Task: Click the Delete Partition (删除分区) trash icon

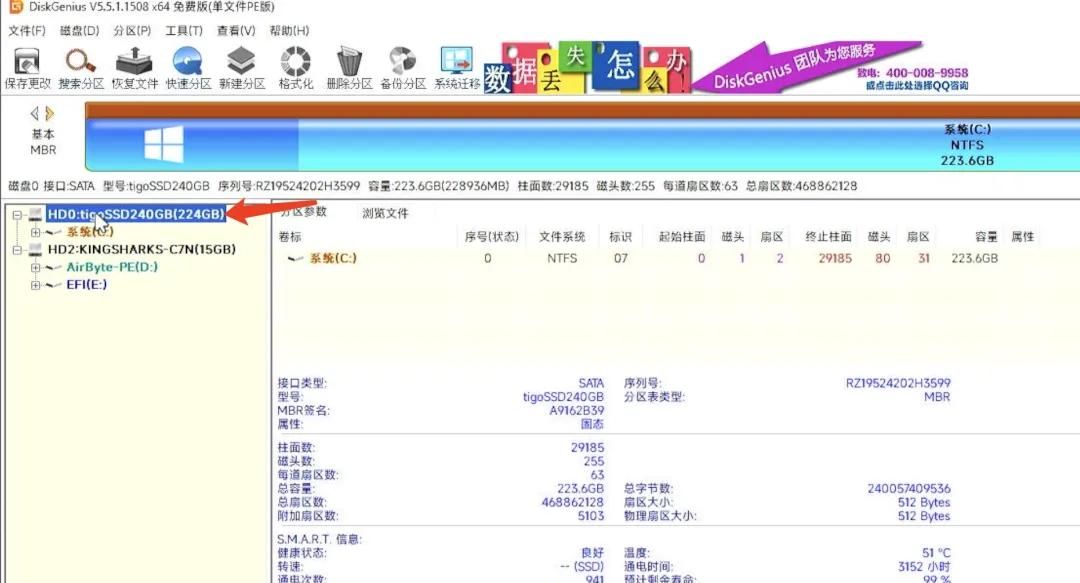Action: 349,68
